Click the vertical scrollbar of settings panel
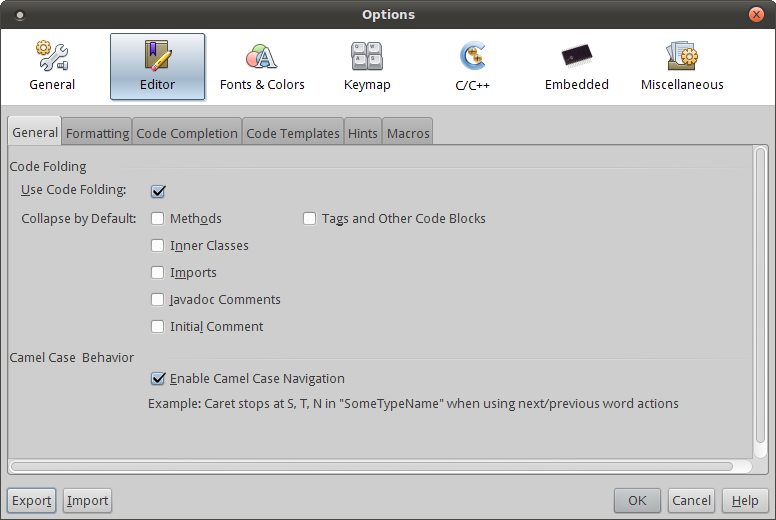This screenshot has height=520, width=776. click(x=761, y=296)
